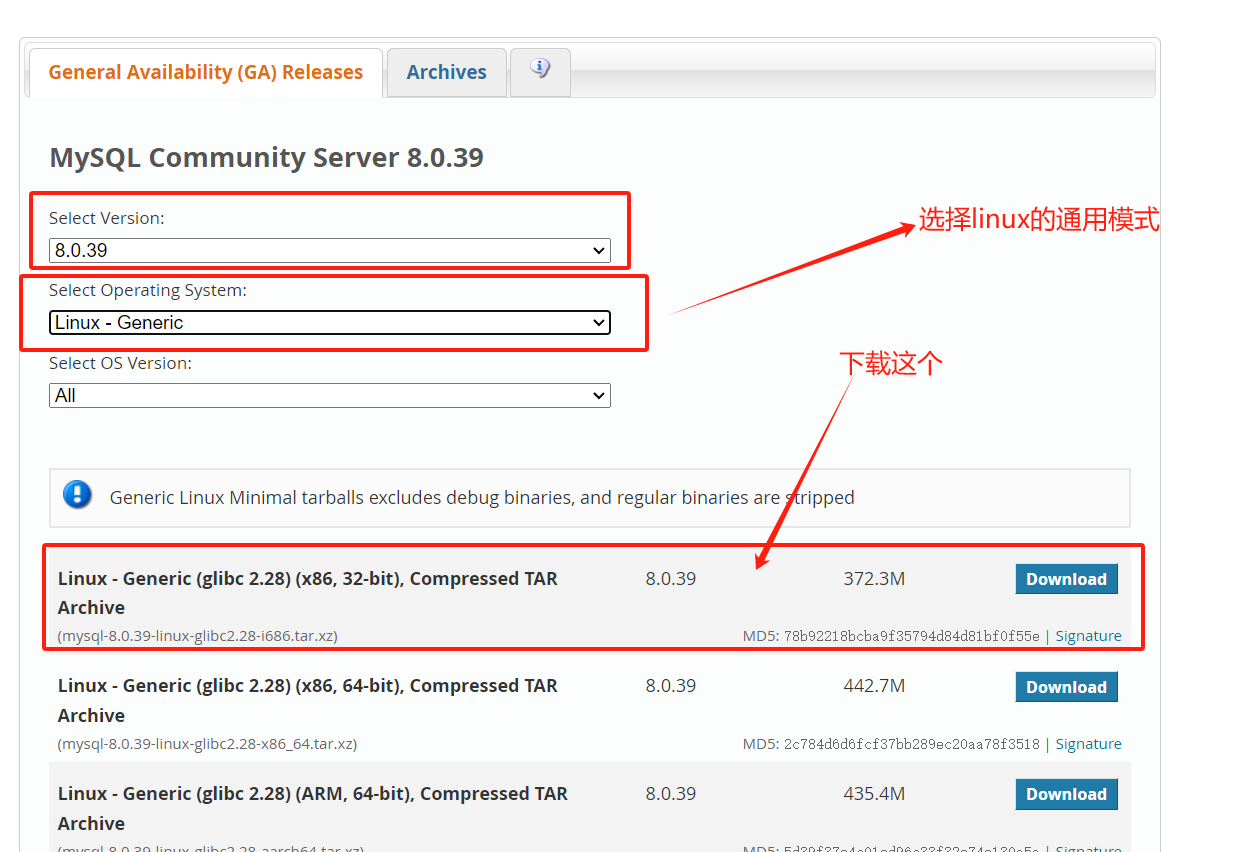
Task: Click the MD5 value 78b92218bcba9f35794d84d81bf0f55e
Action: 911,636
